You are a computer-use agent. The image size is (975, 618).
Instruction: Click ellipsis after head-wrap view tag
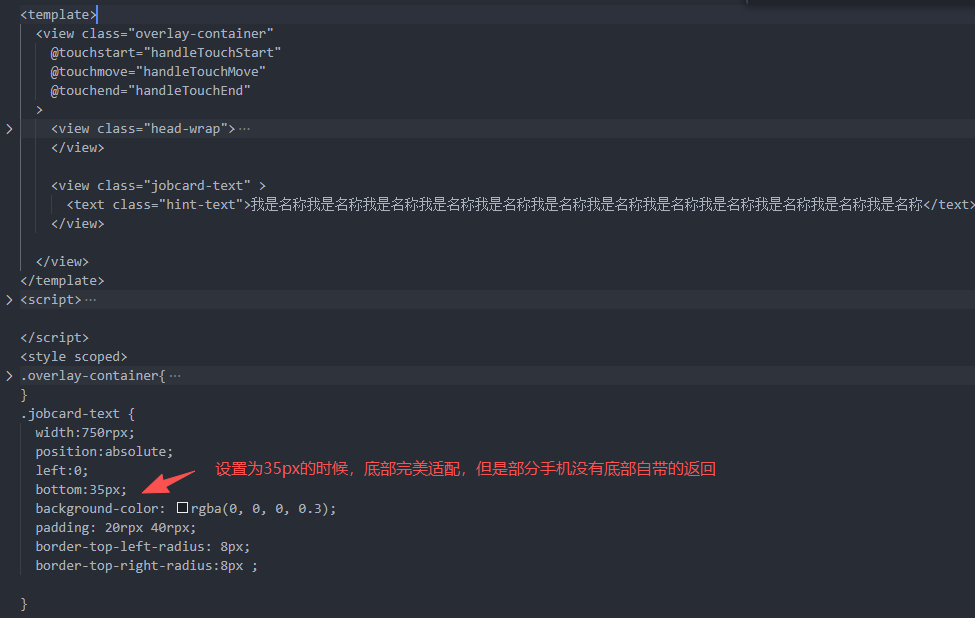(x=245, y=129)
